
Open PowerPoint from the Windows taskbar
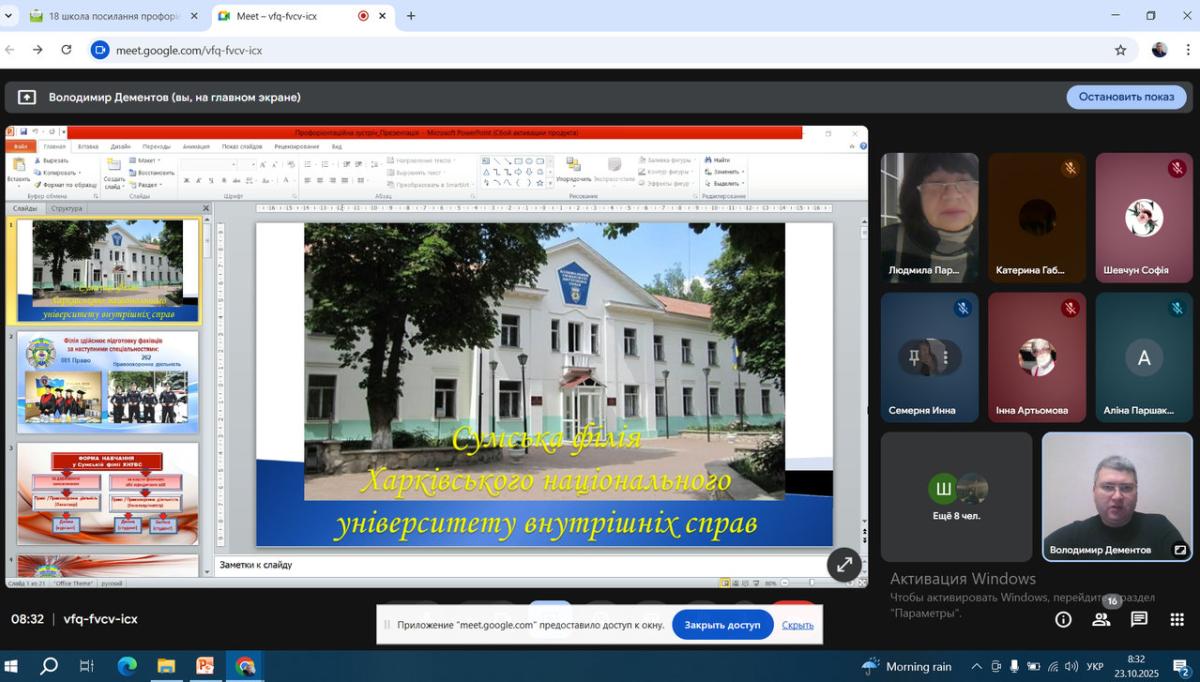pos(205,666)
